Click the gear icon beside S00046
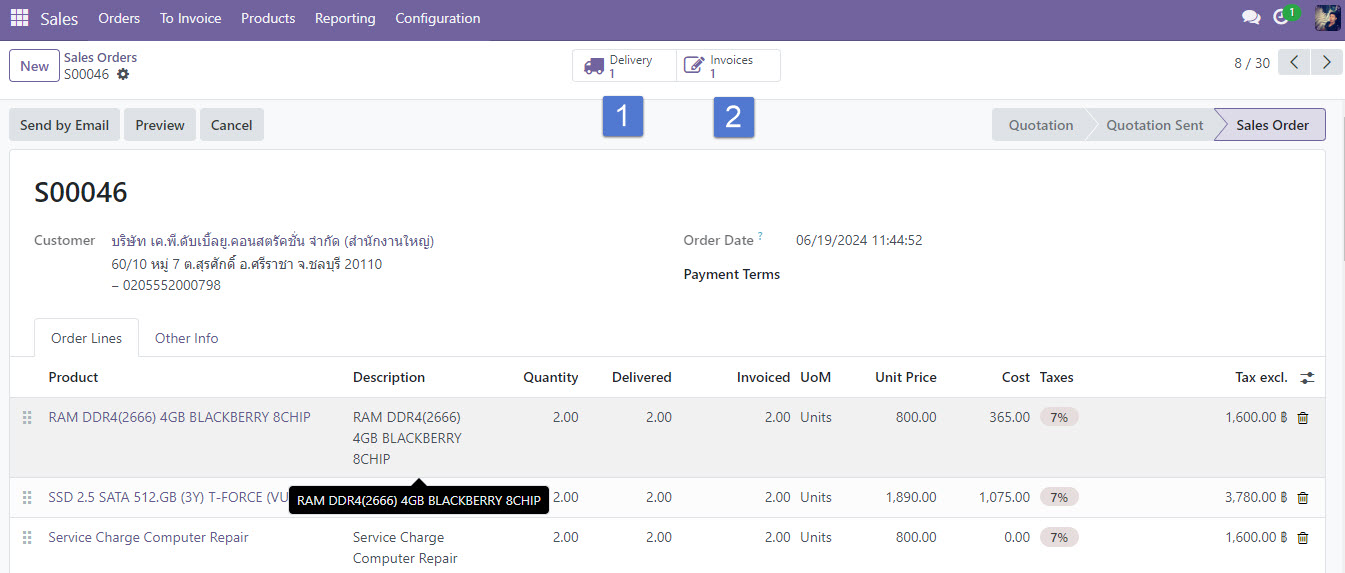 (123, 74)
